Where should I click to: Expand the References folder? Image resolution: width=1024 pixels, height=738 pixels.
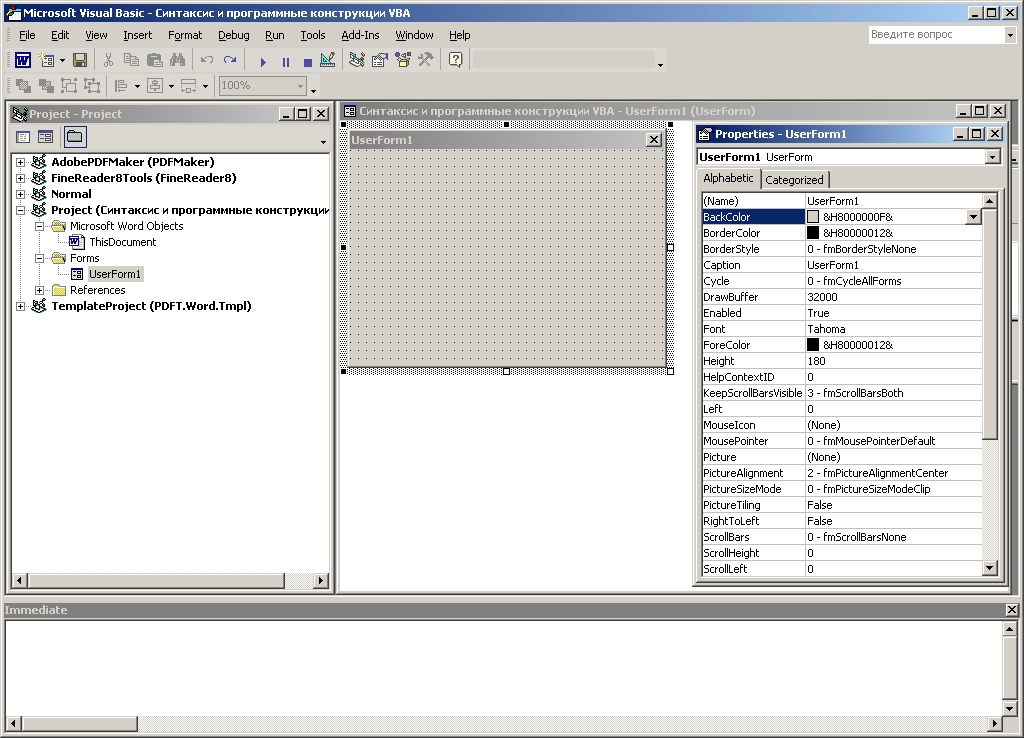click(x=39, y=290)
